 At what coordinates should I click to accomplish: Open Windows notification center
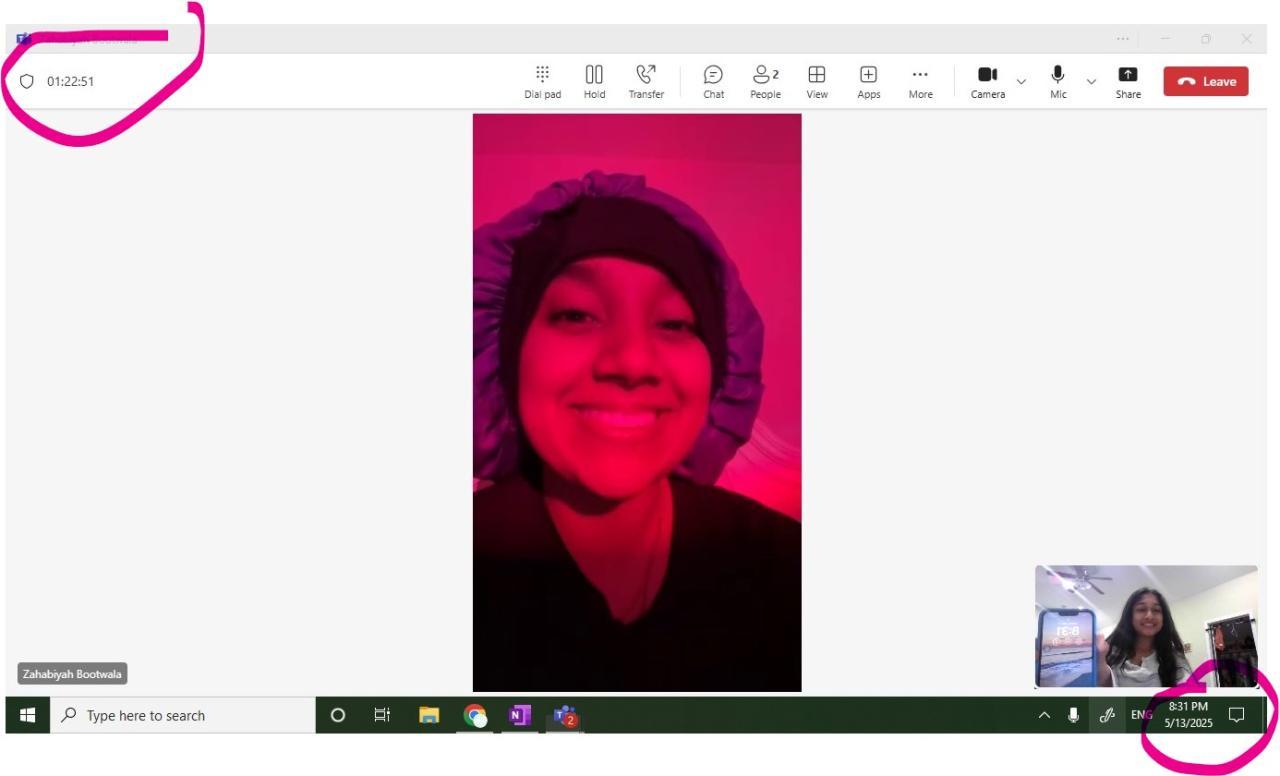[x=1237, y=714]
